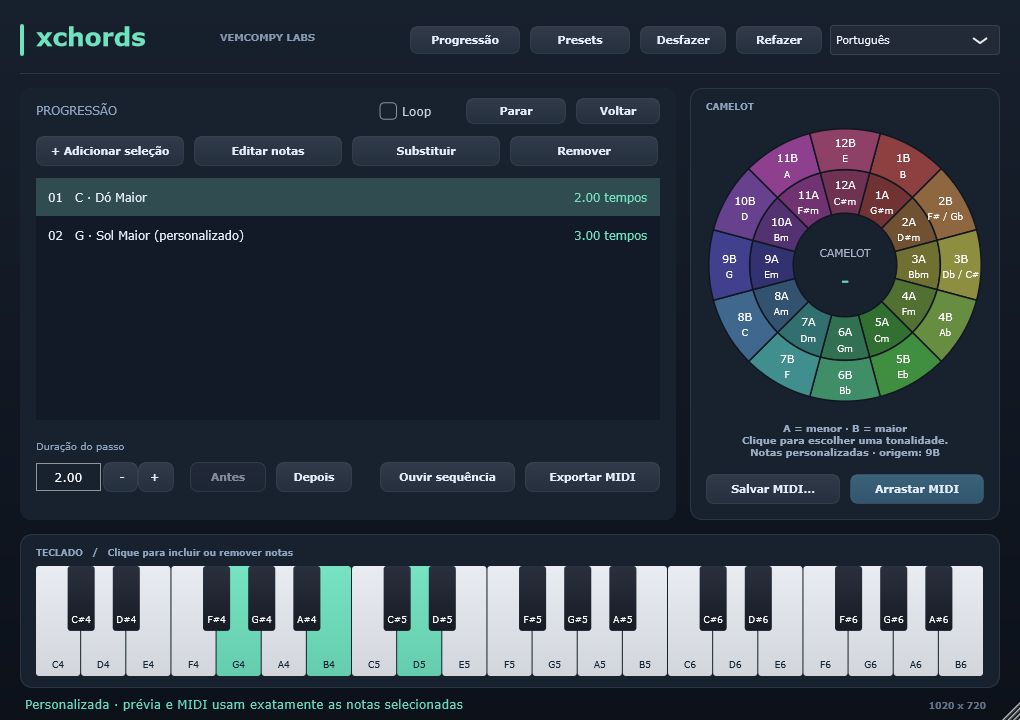Click Salvar MIDI... button
The width and height of the screenshot is (1020, 720).
pos(772,488)
